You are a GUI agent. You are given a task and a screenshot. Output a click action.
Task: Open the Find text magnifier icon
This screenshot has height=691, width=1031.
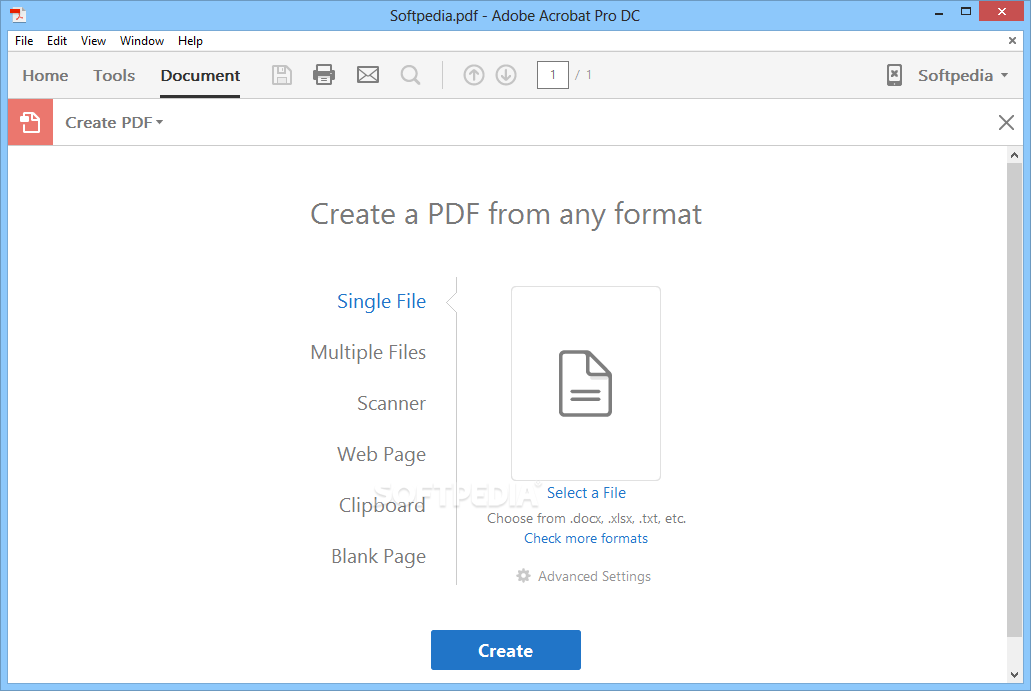coord(410,75)
